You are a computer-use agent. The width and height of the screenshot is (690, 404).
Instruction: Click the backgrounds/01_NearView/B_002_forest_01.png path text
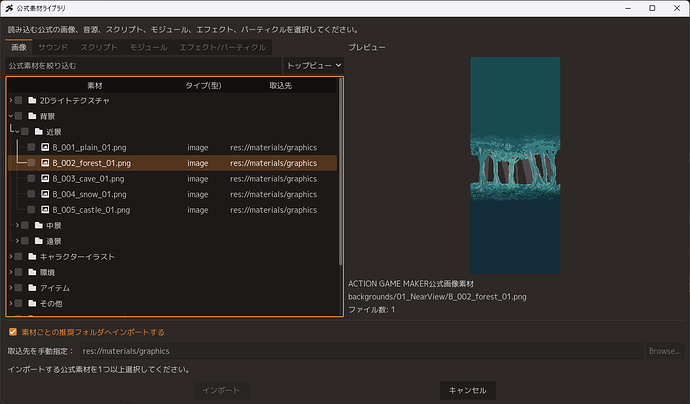[x=437, y=297]
